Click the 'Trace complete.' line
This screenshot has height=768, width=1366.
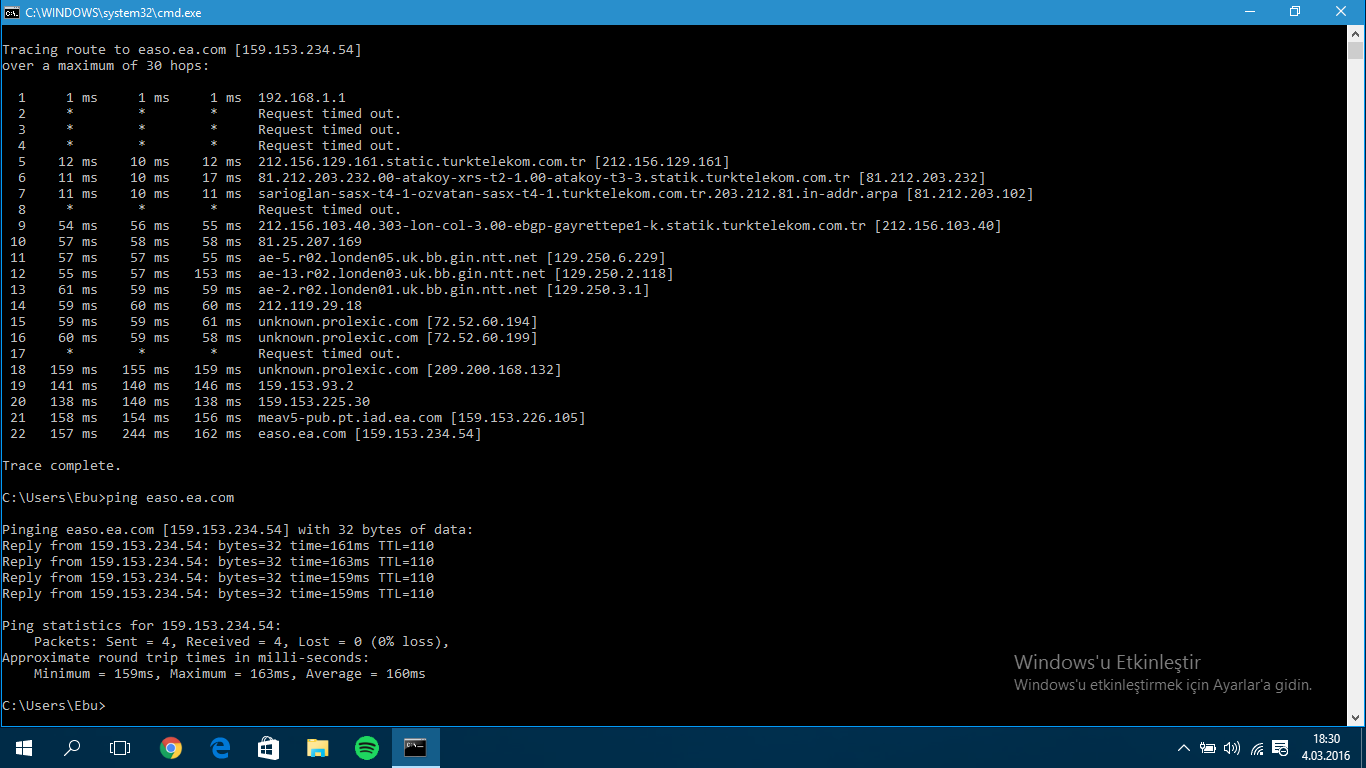click(62, 466)
